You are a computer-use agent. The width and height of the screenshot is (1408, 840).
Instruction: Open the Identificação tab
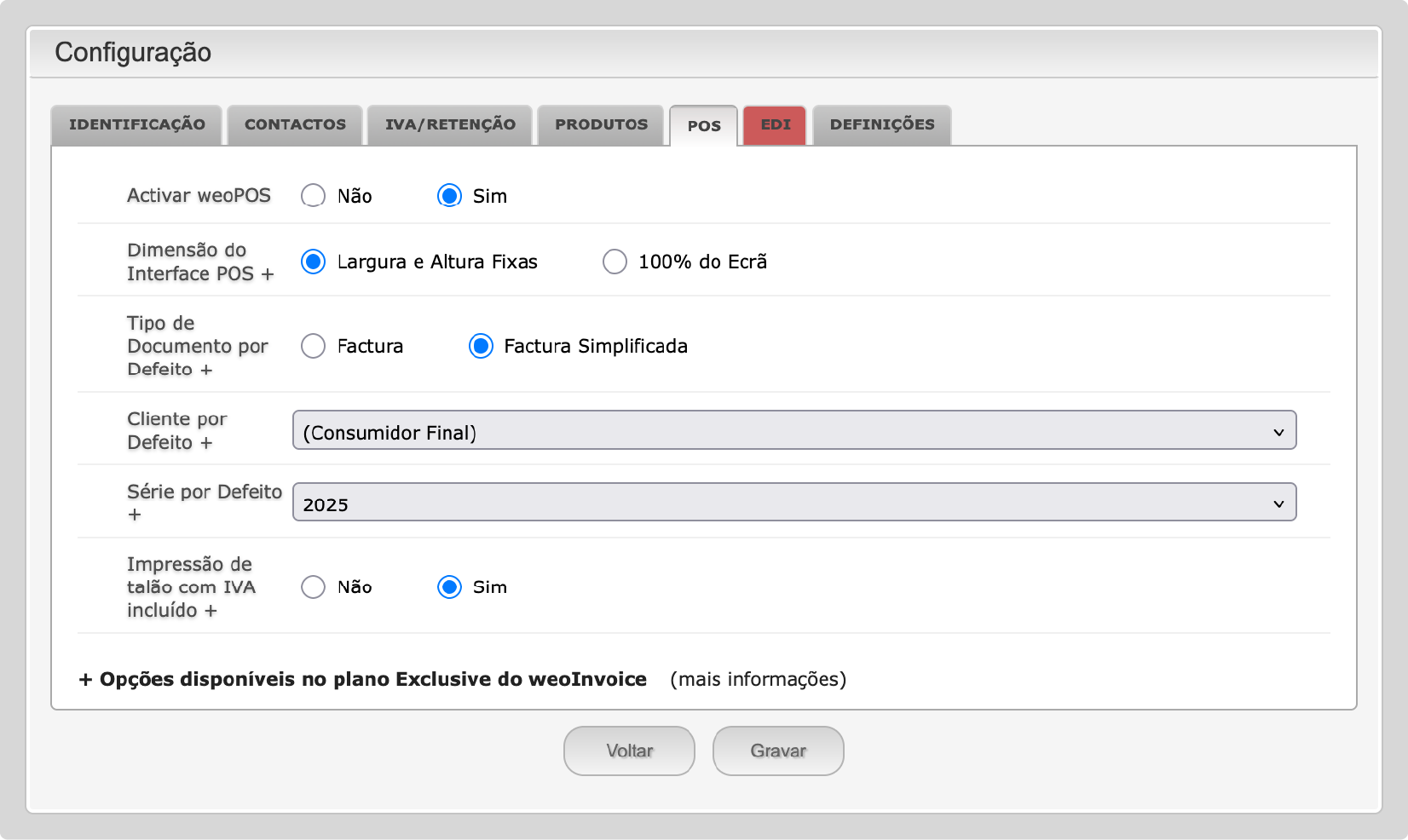(137, 124)
